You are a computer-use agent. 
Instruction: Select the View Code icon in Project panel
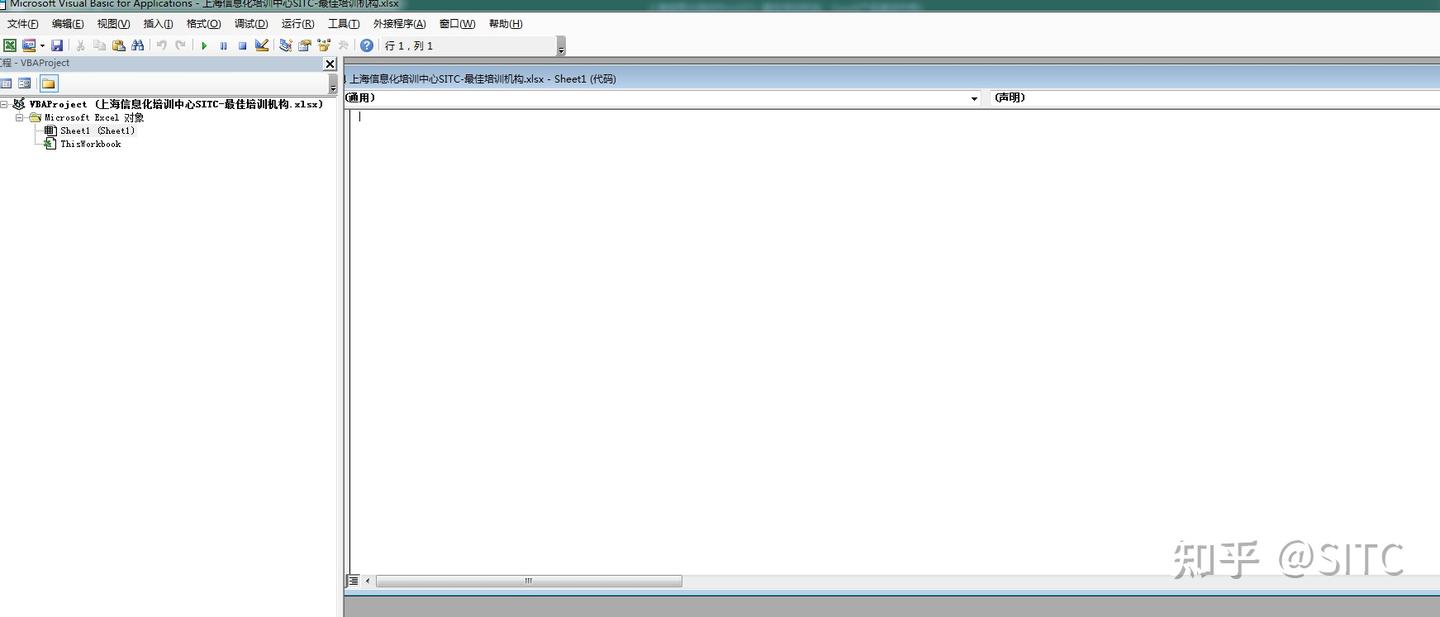(6, 83)
